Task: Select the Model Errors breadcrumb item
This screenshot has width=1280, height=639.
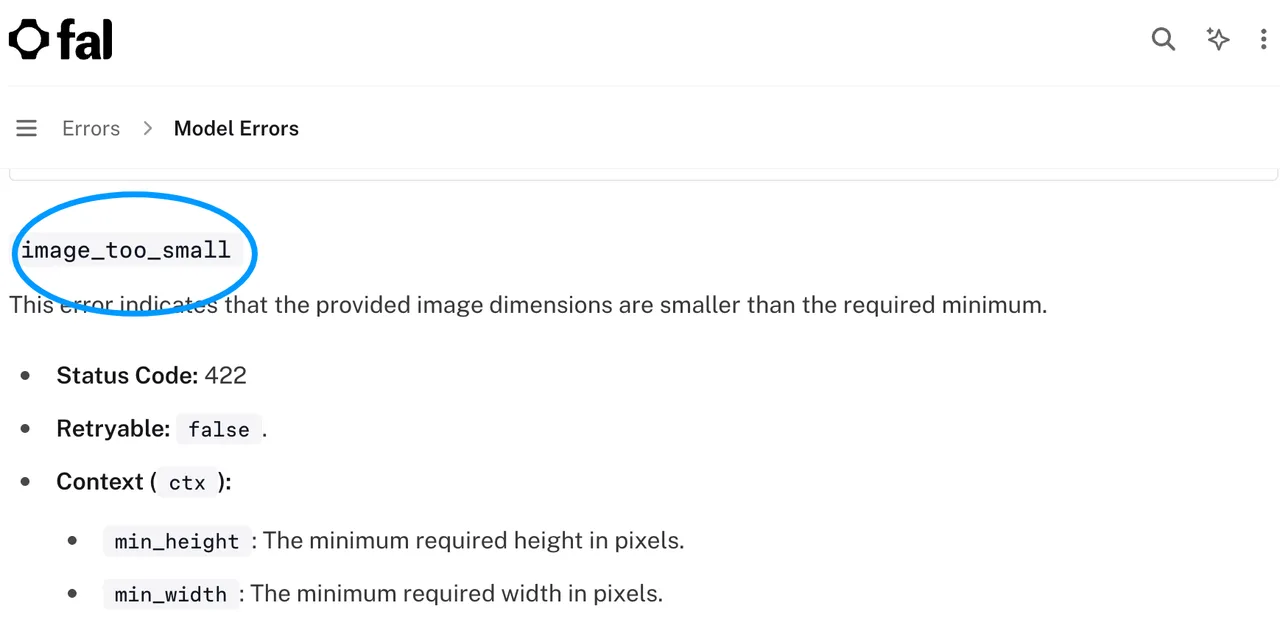Action: click(x=236, y=128)
